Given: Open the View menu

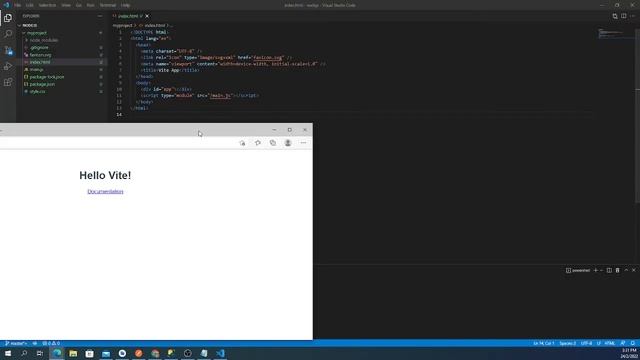Looking at the screenshot, I should click(66, 5).
